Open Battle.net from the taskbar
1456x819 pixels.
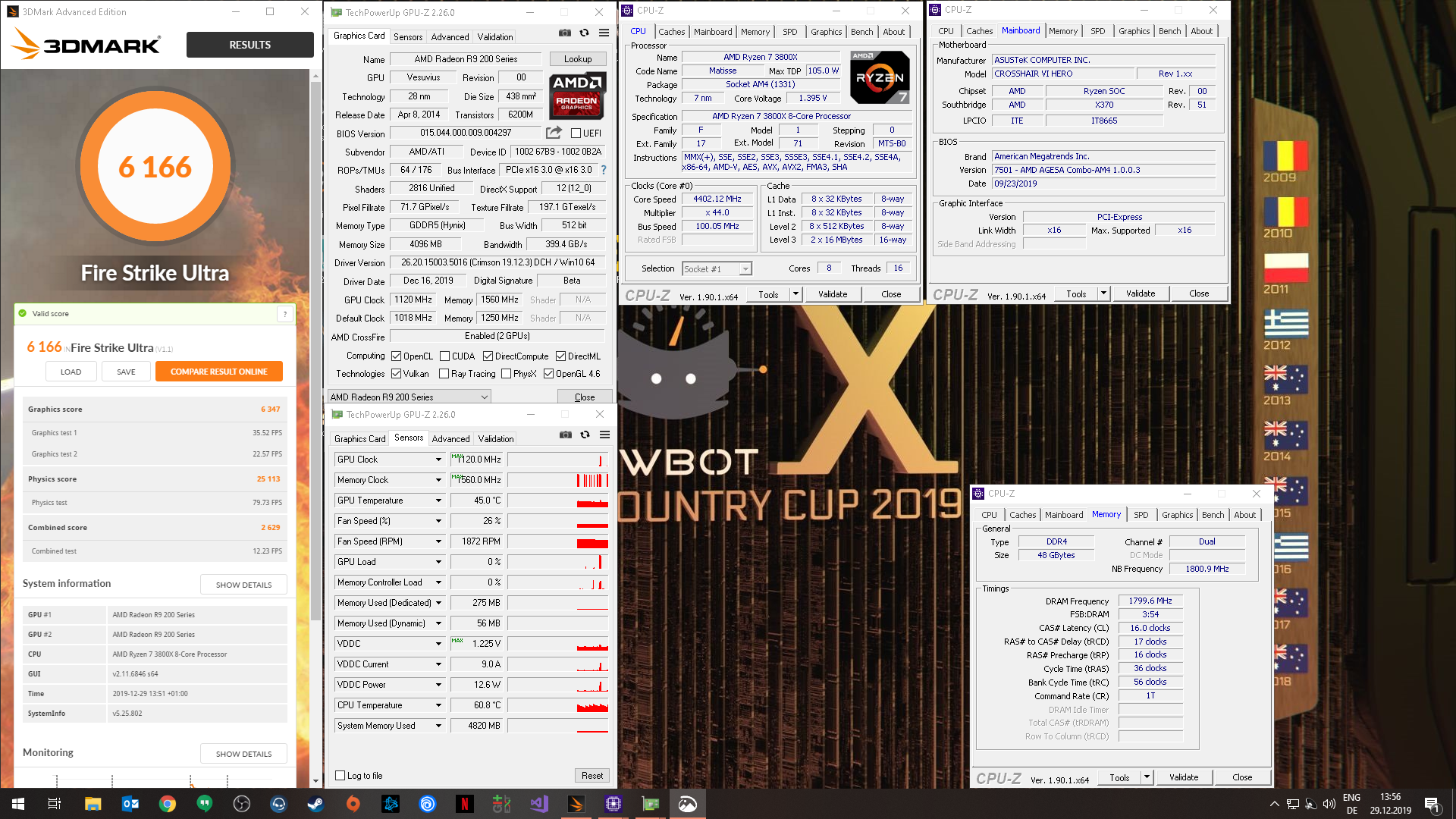[390, 804]
